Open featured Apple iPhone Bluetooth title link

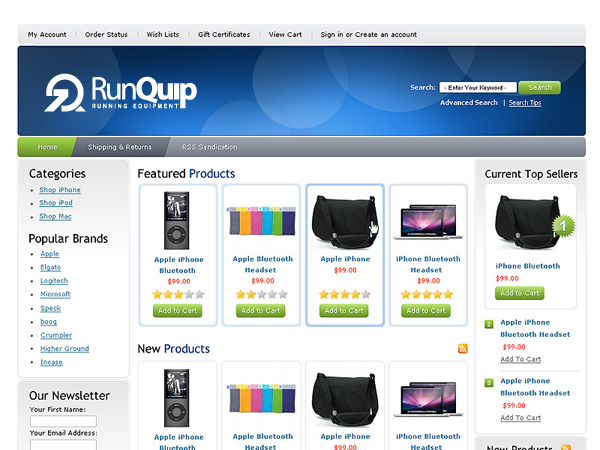(x=178, y=265)
